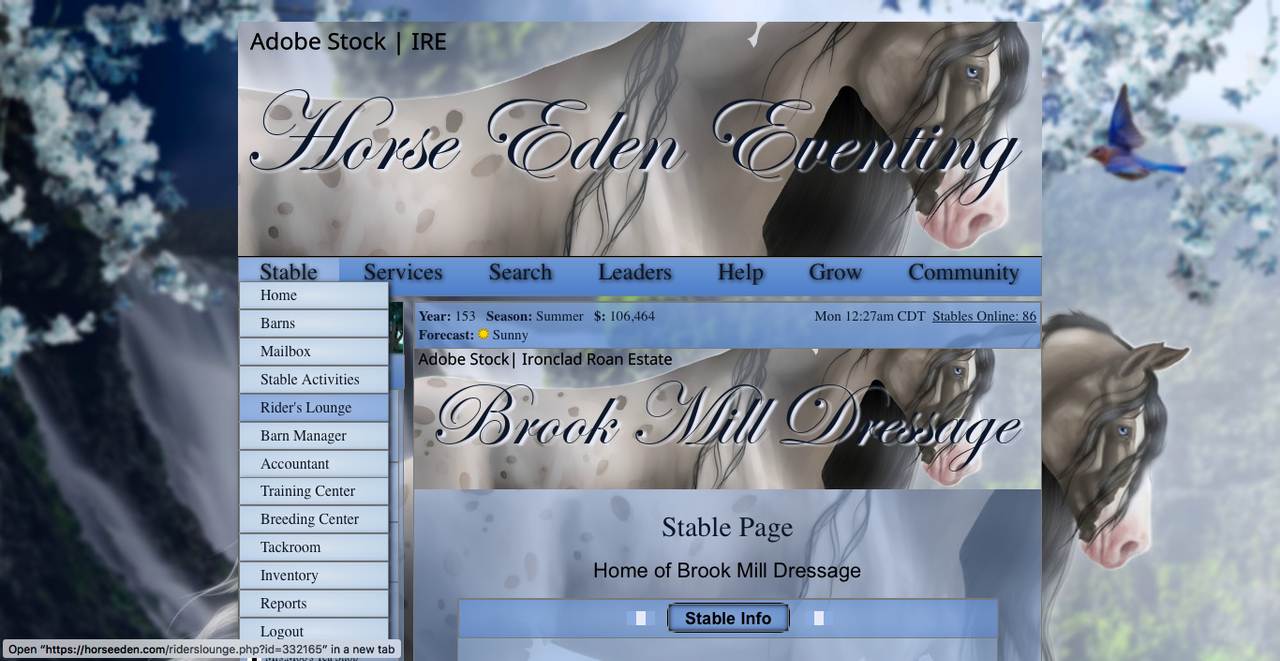Click small square icon right of Stable Info
This screenshot has height=661, width=1280.
click(819, 618)
